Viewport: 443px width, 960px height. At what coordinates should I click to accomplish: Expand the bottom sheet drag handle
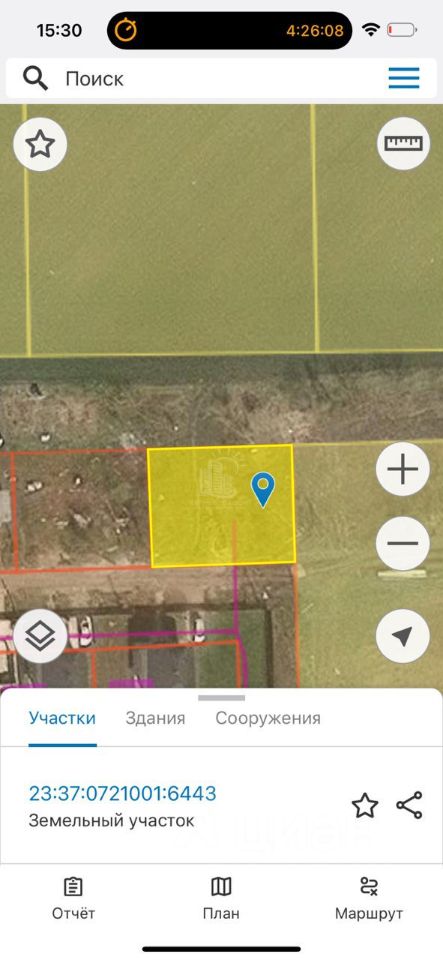222,698
